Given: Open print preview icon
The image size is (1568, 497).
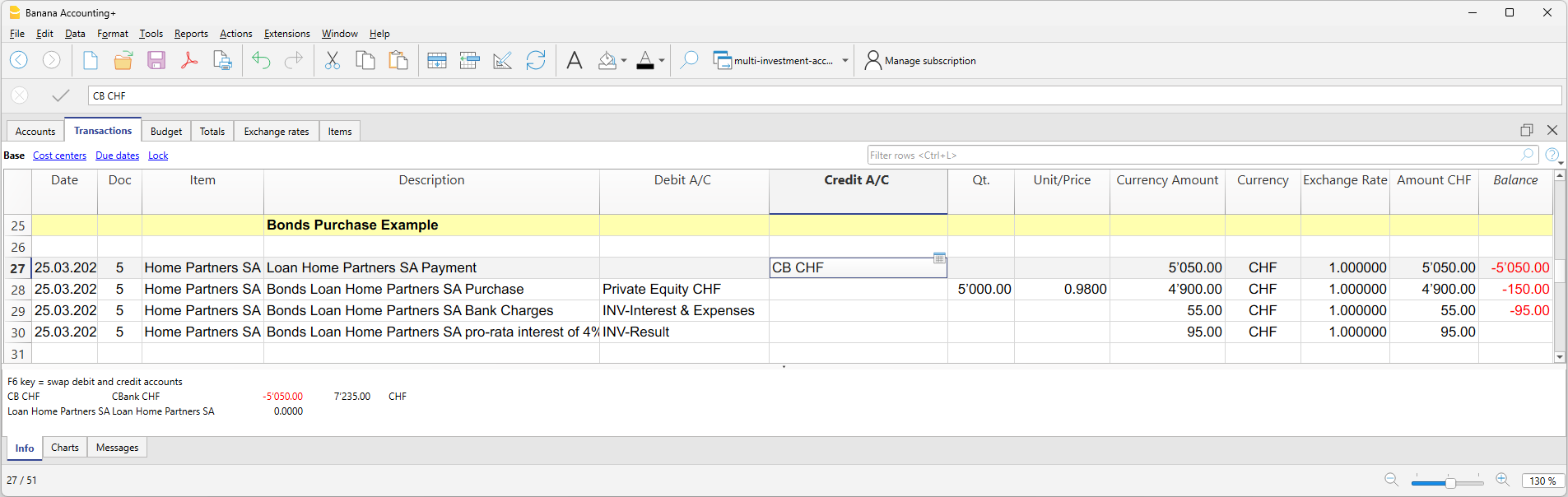Looking at the screenshot, I should click(x=222, y=60).
